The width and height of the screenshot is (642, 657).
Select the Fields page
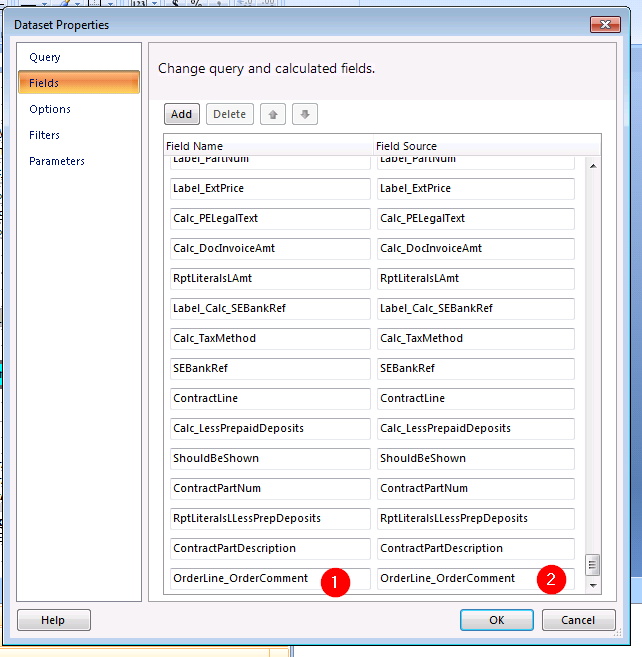tap(79, 83)
